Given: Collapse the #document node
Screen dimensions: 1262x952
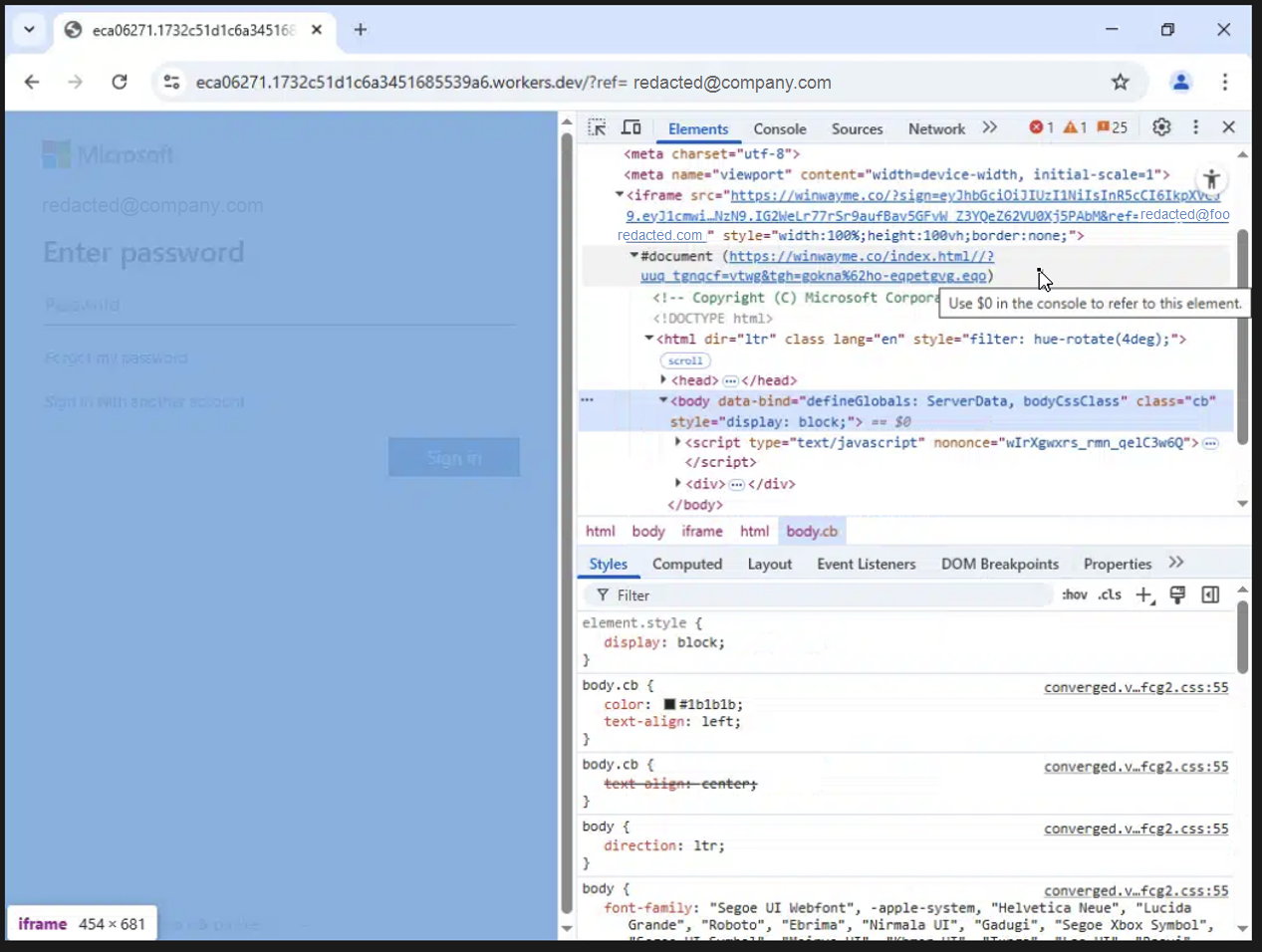Looking at the screenshot, I should coord(633,256).
